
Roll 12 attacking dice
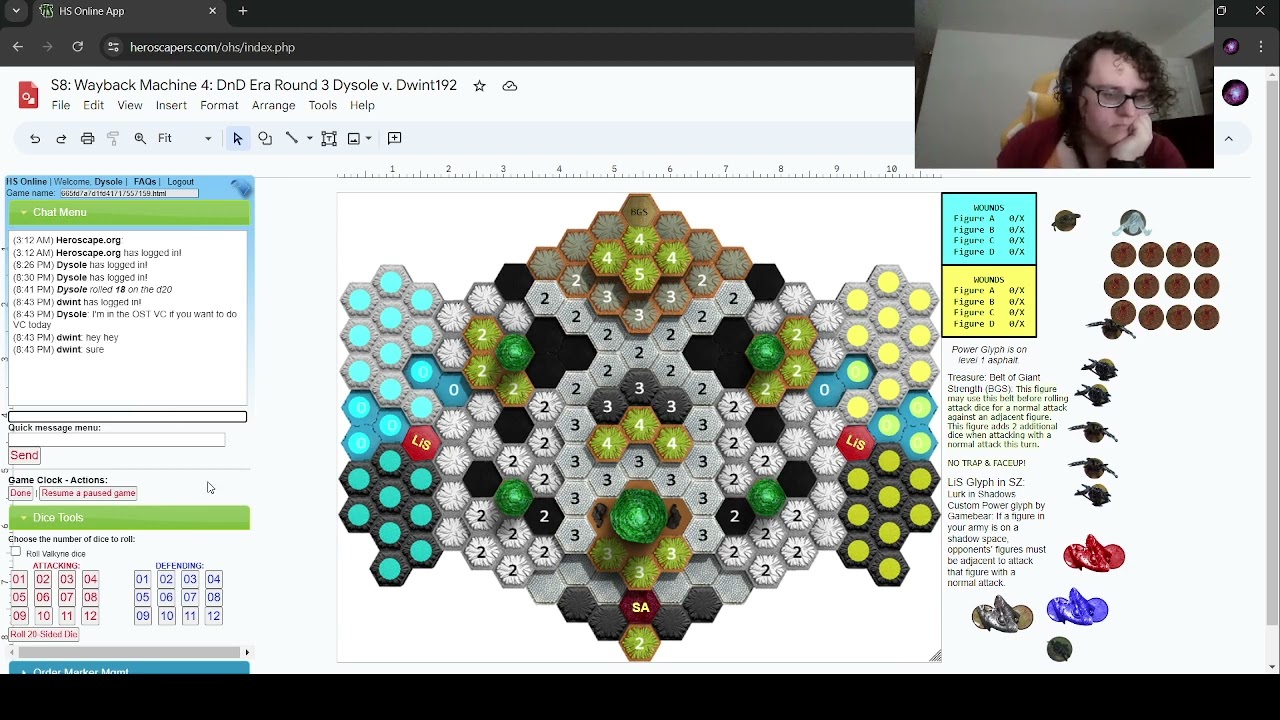pos(90,616)
